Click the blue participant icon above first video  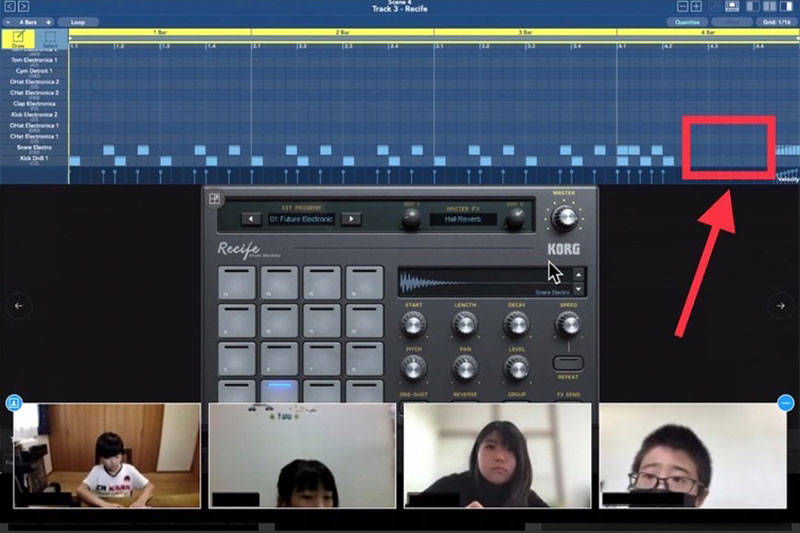[14, 403]
